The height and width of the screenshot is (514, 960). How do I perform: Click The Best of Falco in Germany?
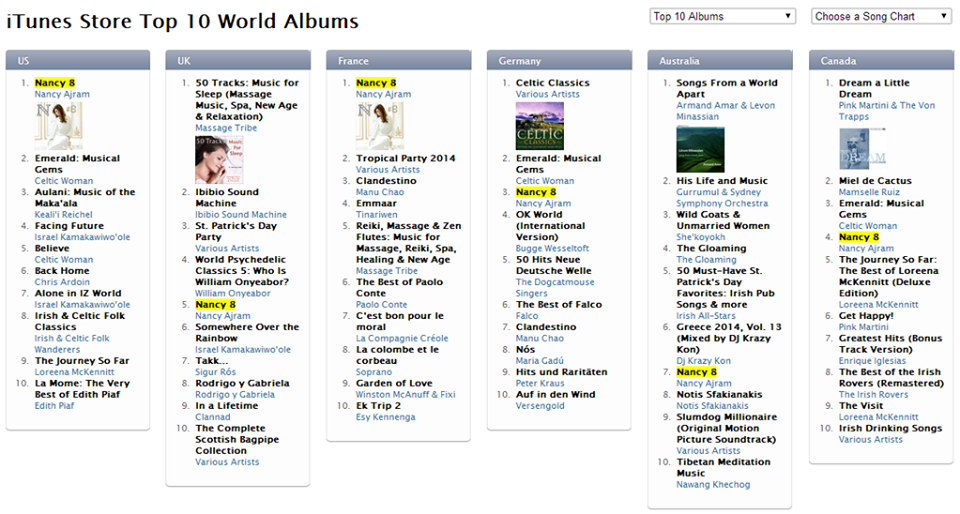pos(559,304)
